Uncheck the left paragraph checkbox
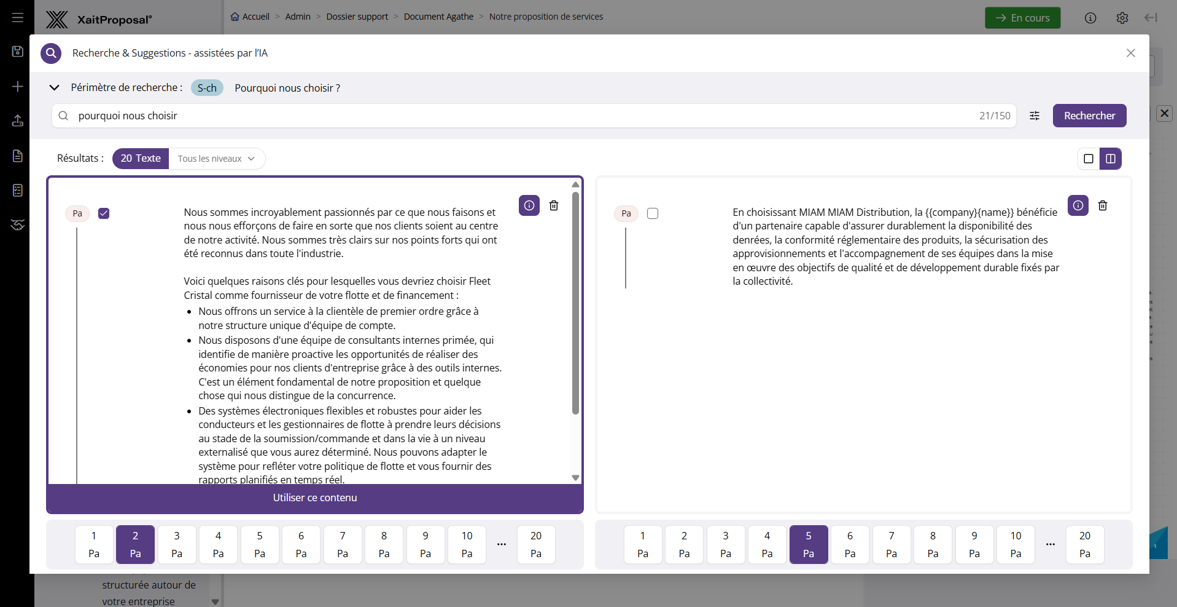Screen dimensions: 1177x607 point(104,213)
